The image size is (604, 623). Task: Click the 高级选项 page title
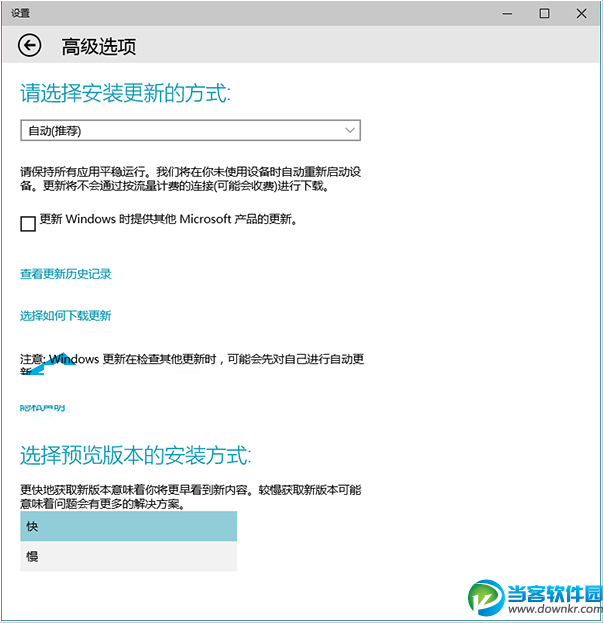tap(99, 46)
